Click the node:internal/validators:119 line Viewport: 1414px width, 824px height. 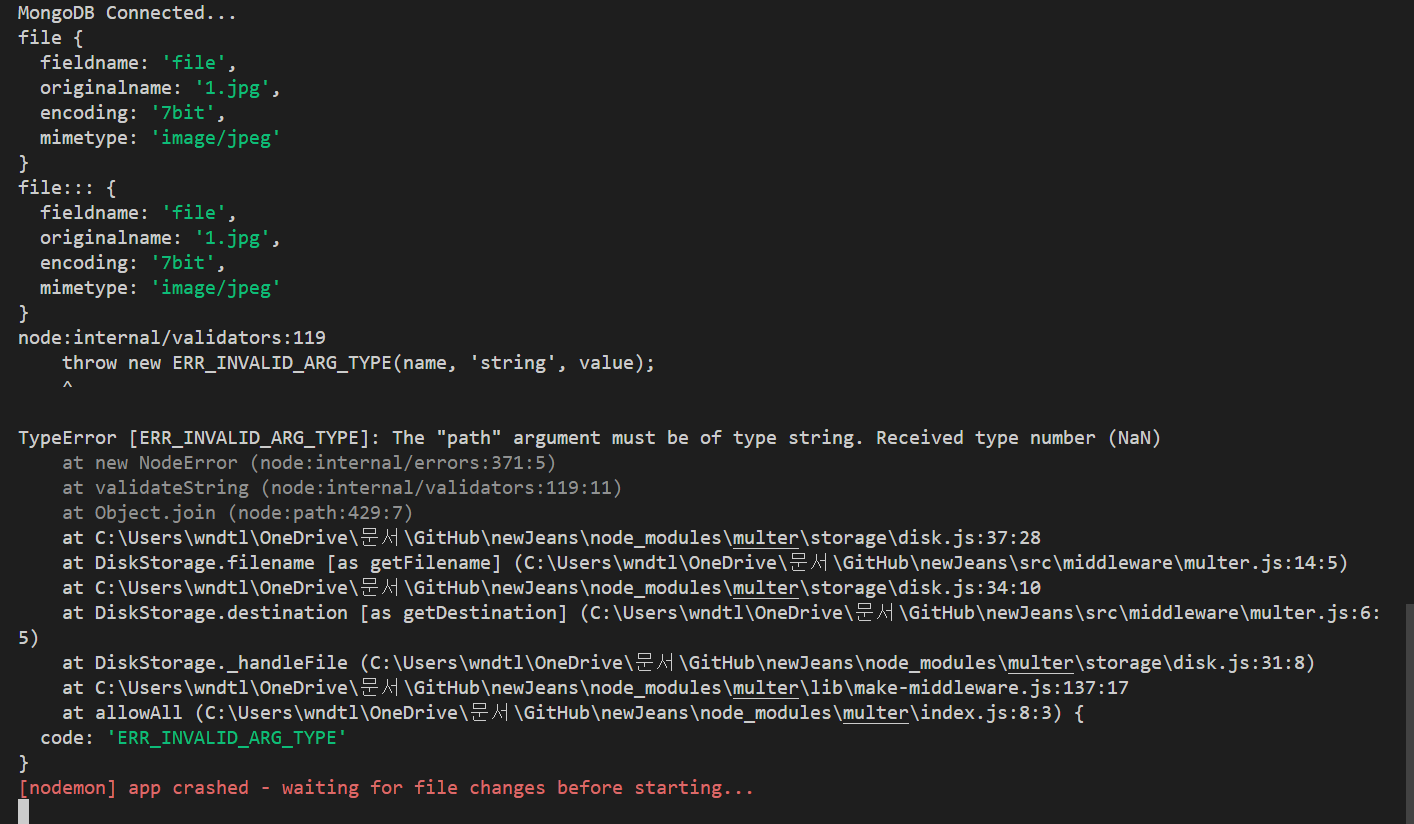172,338
